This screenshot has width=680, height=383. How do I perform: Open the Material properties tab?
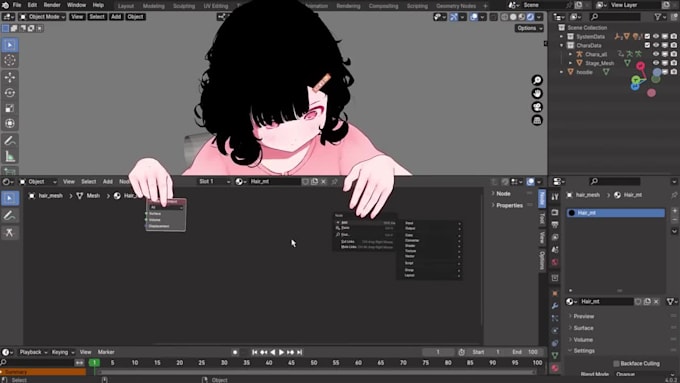(555, 368)
